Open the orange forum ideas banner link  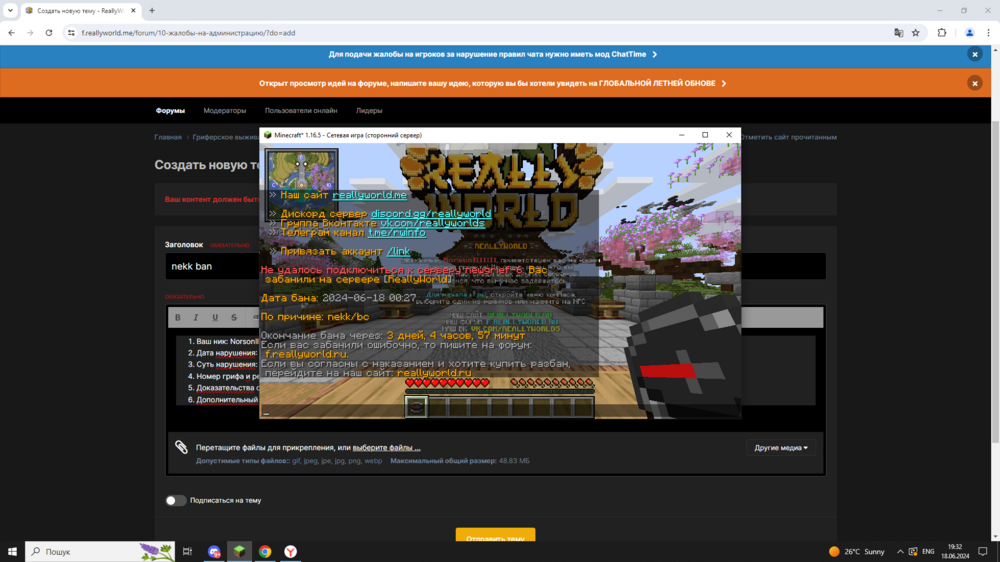pos(492,83)
